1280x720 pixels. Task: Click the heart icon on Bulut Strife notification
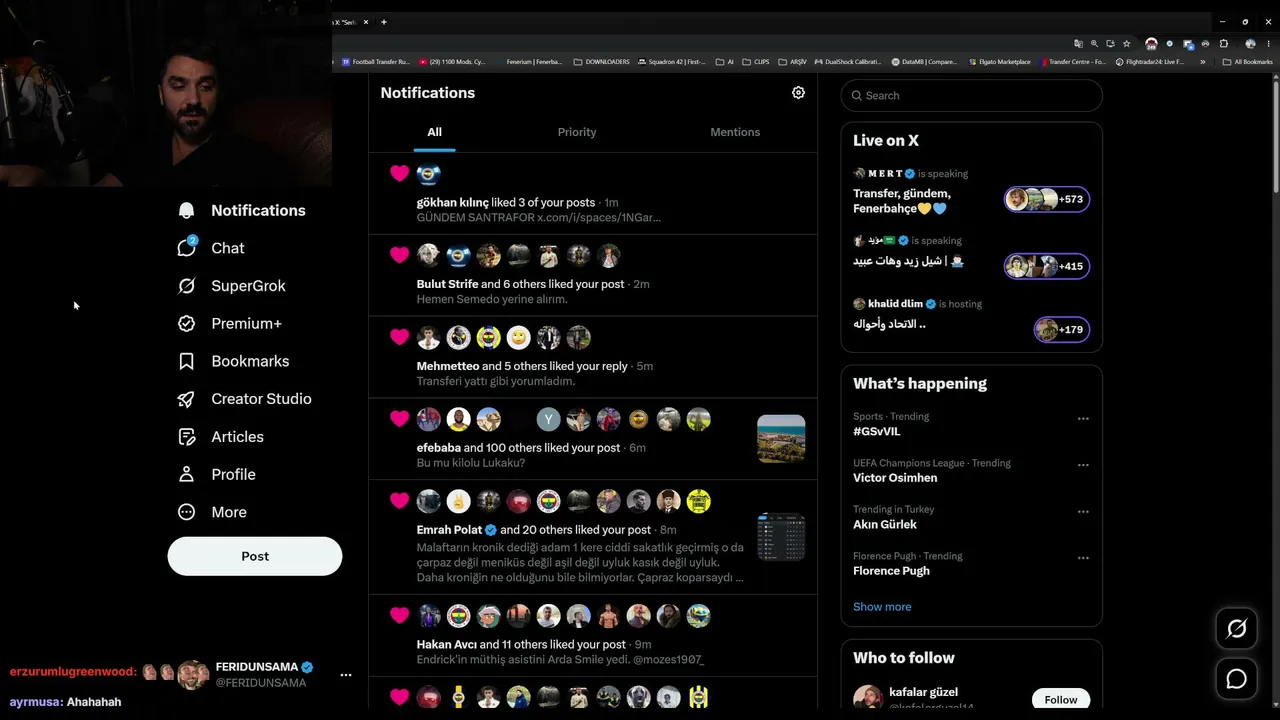coord(399,255)
